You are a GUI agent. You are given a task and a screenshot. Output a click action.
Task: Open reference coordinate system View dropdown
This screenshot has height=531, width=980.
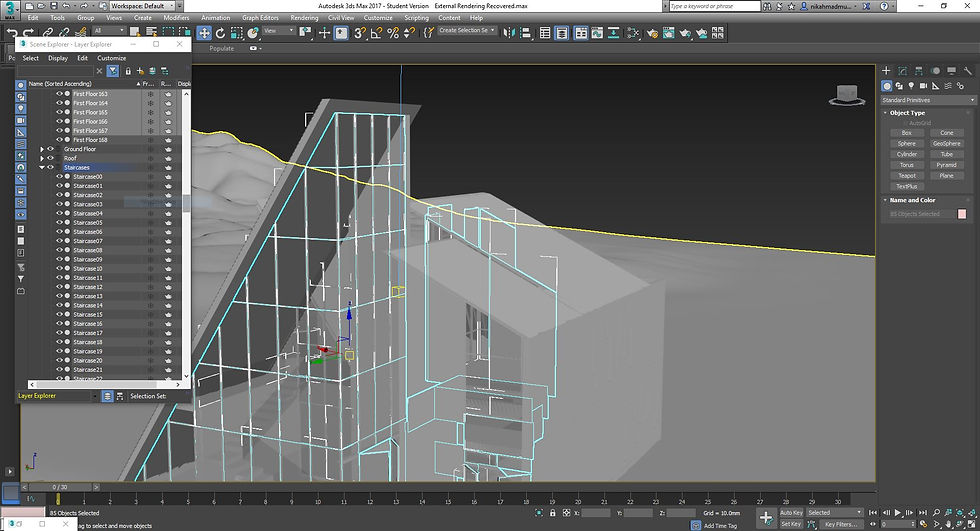pyautogui.click(x=278, y=31)
